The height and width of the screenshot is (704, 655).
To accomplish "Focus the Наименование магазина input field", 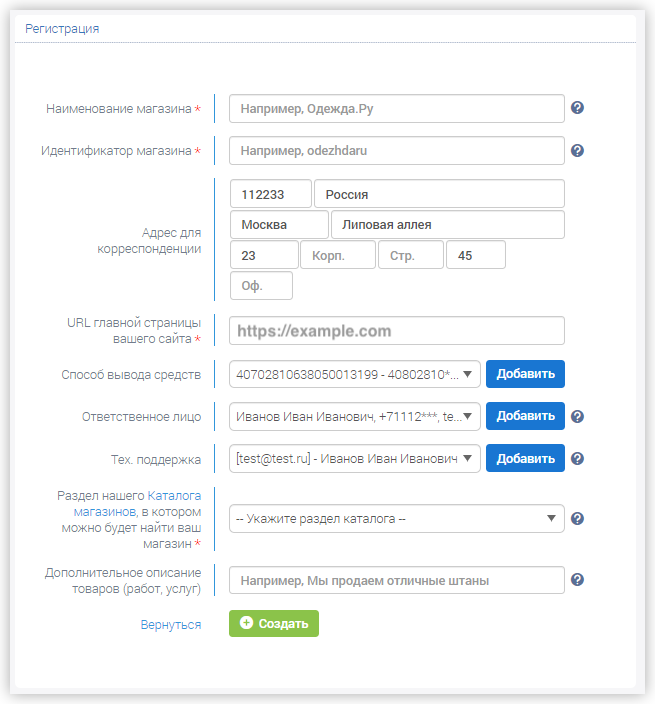I will point(397,109).
